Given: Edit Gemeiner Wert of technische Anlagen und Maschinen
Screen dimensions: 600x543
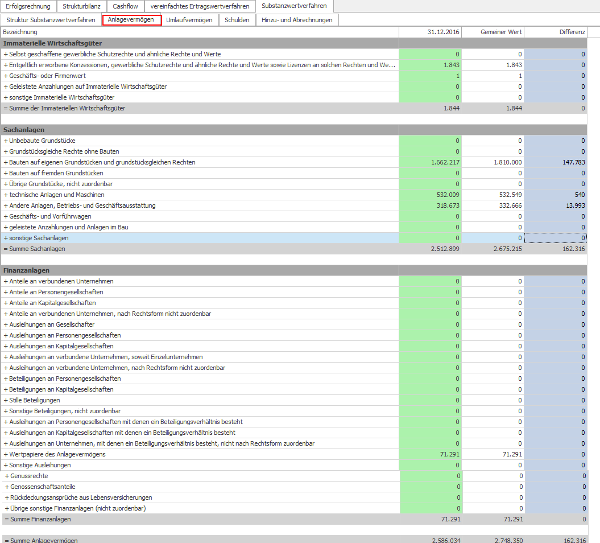Looking at the screenshot, I should 493,195.
